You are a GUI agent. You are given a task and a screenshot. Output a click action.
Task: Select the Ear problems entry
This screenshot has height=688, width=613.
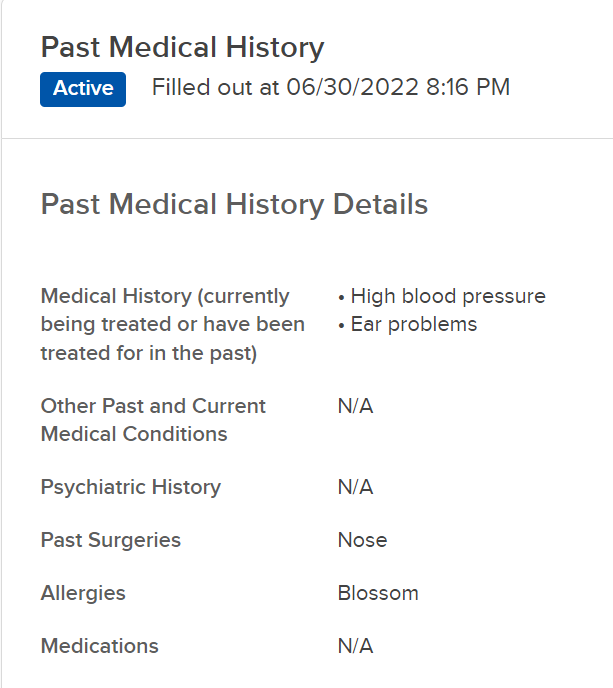pyautogui.click(x=413, y=324)
